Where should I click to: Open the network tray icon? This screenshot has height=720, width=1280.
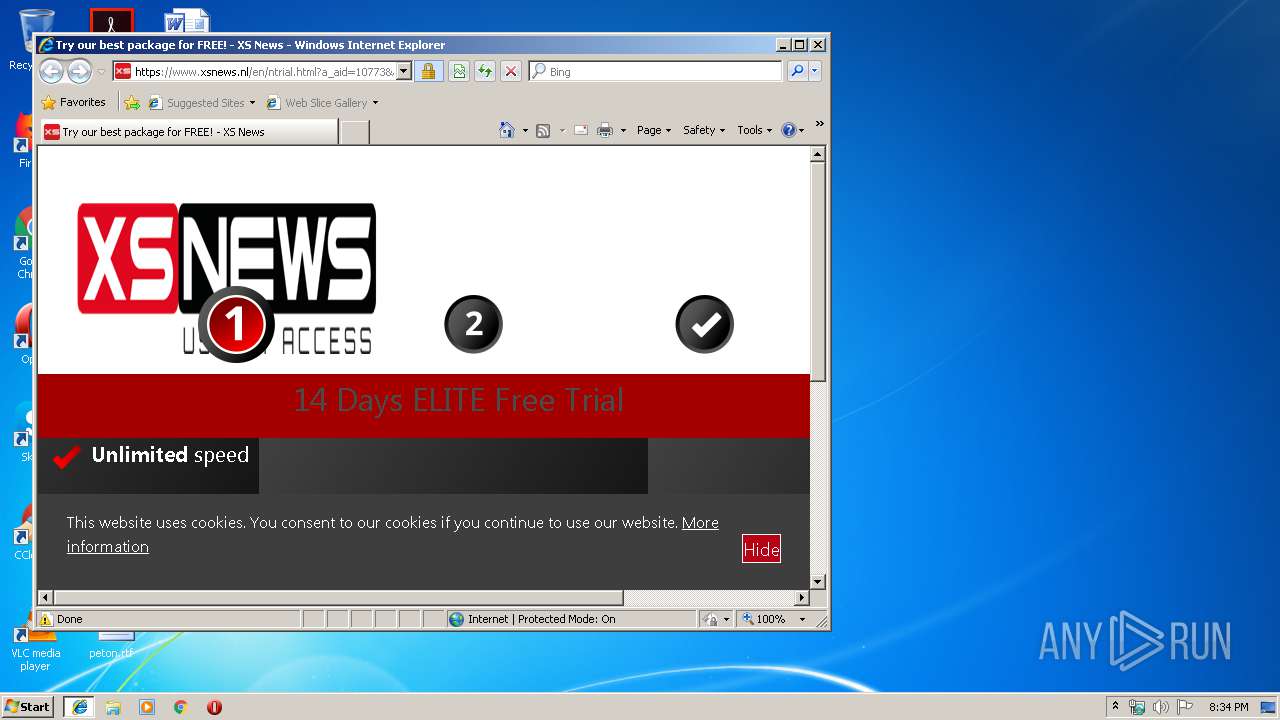pos(1137,706)
